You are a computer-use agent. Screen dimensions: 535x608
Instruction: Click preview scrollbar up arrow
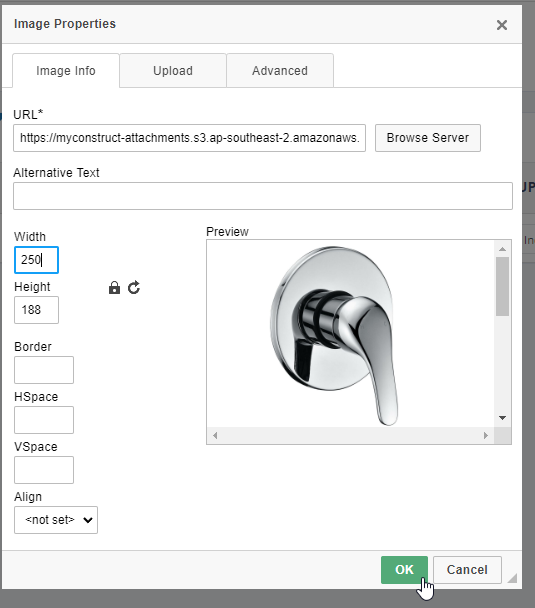(502, 249)
